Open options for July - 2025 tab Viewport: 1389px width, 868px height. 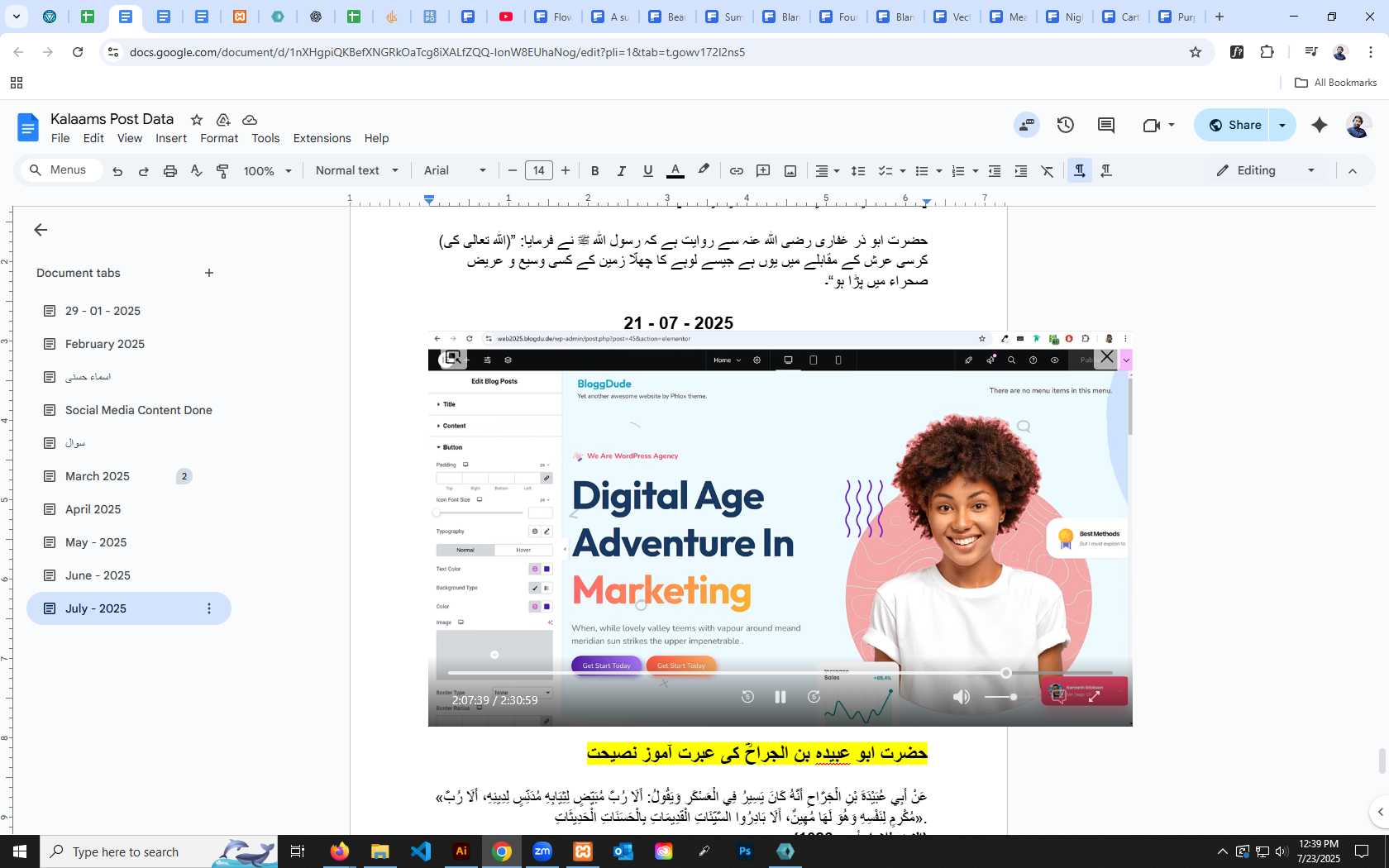tap(209, 608)
